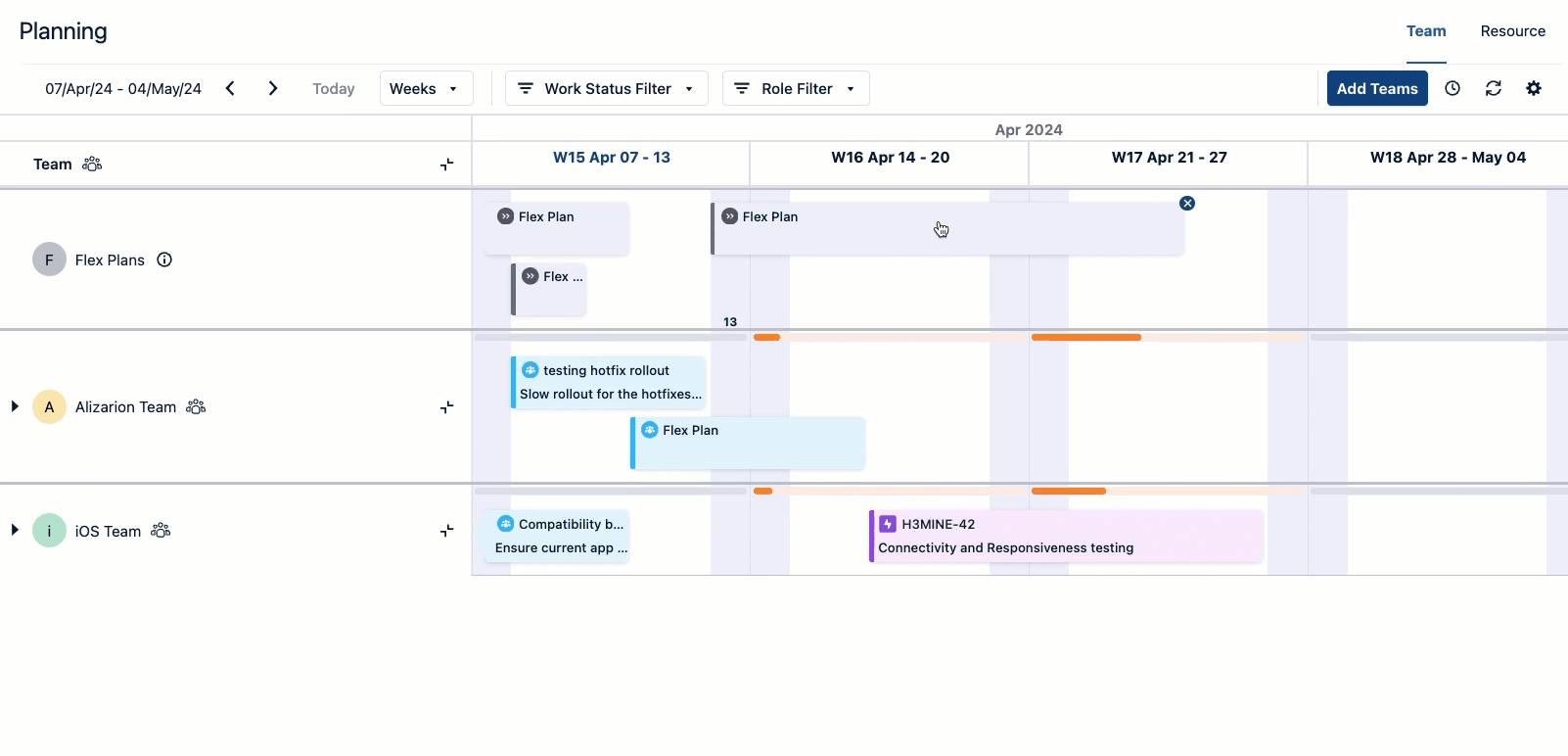Click the info icon beside Flex Plans

click(x=164, y=260)
